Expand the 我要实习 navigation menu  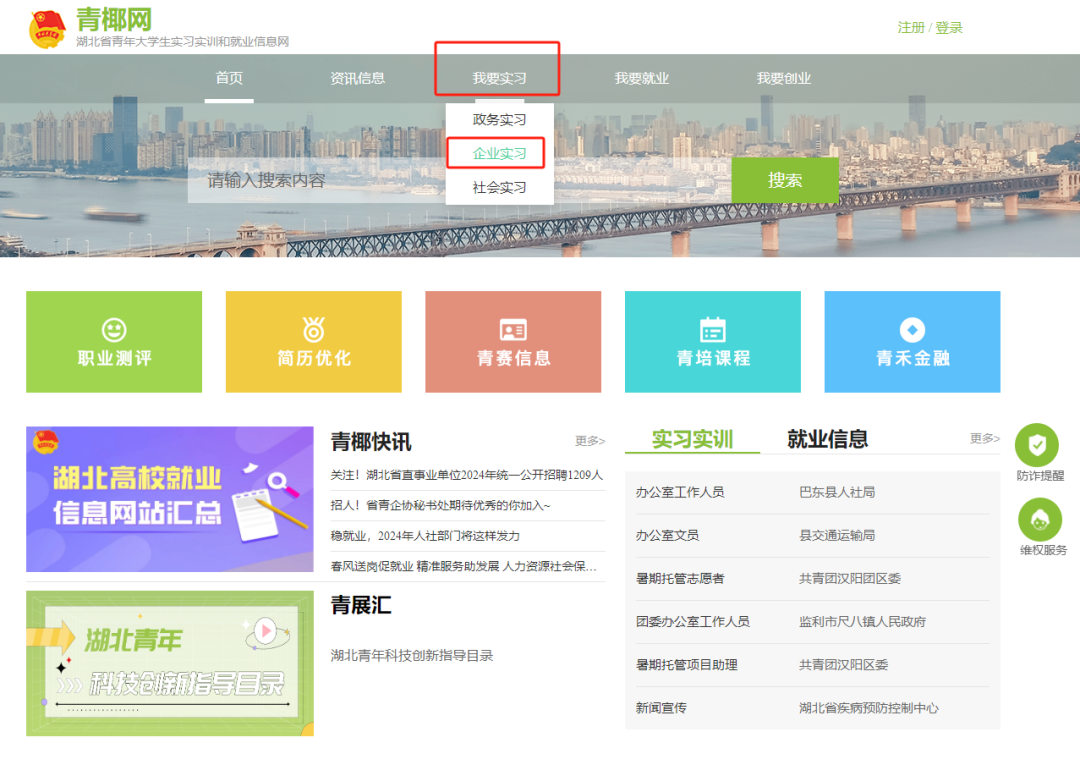click(499, 78)
